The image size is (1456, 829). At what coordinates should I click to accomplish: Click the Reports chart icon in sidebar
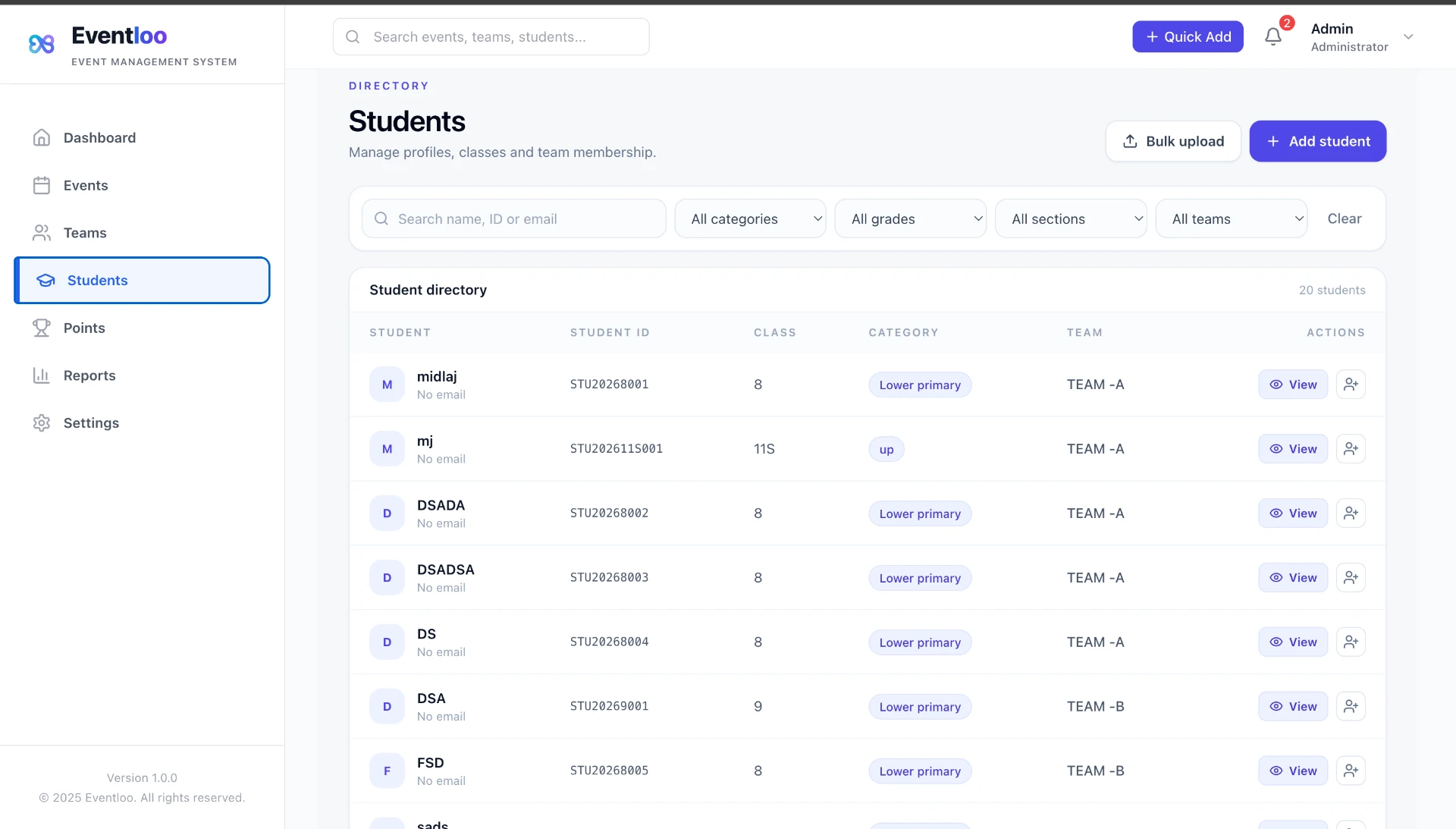pyautogui.click(x=42, y=375)
